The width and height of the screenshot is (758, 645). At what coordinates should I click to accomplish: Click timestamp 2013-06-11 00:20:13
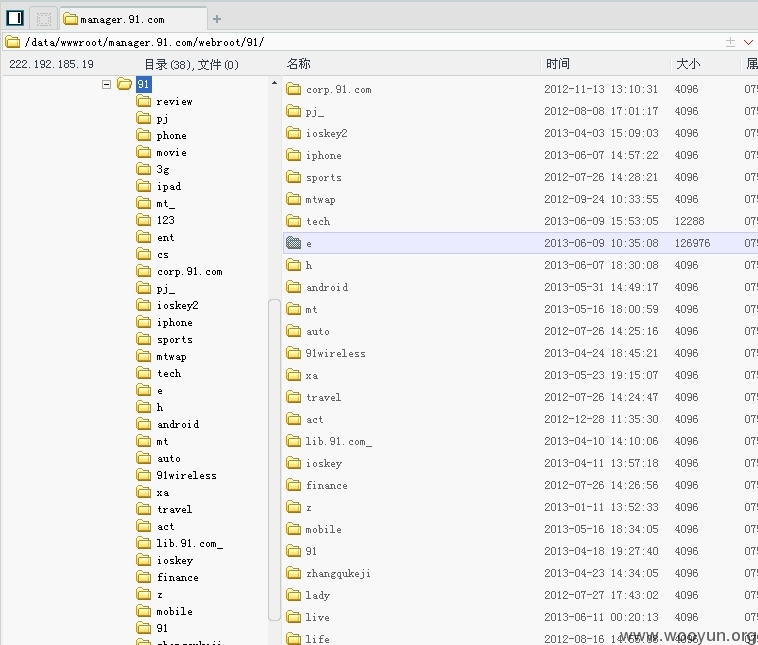click(x=601, y=617)
